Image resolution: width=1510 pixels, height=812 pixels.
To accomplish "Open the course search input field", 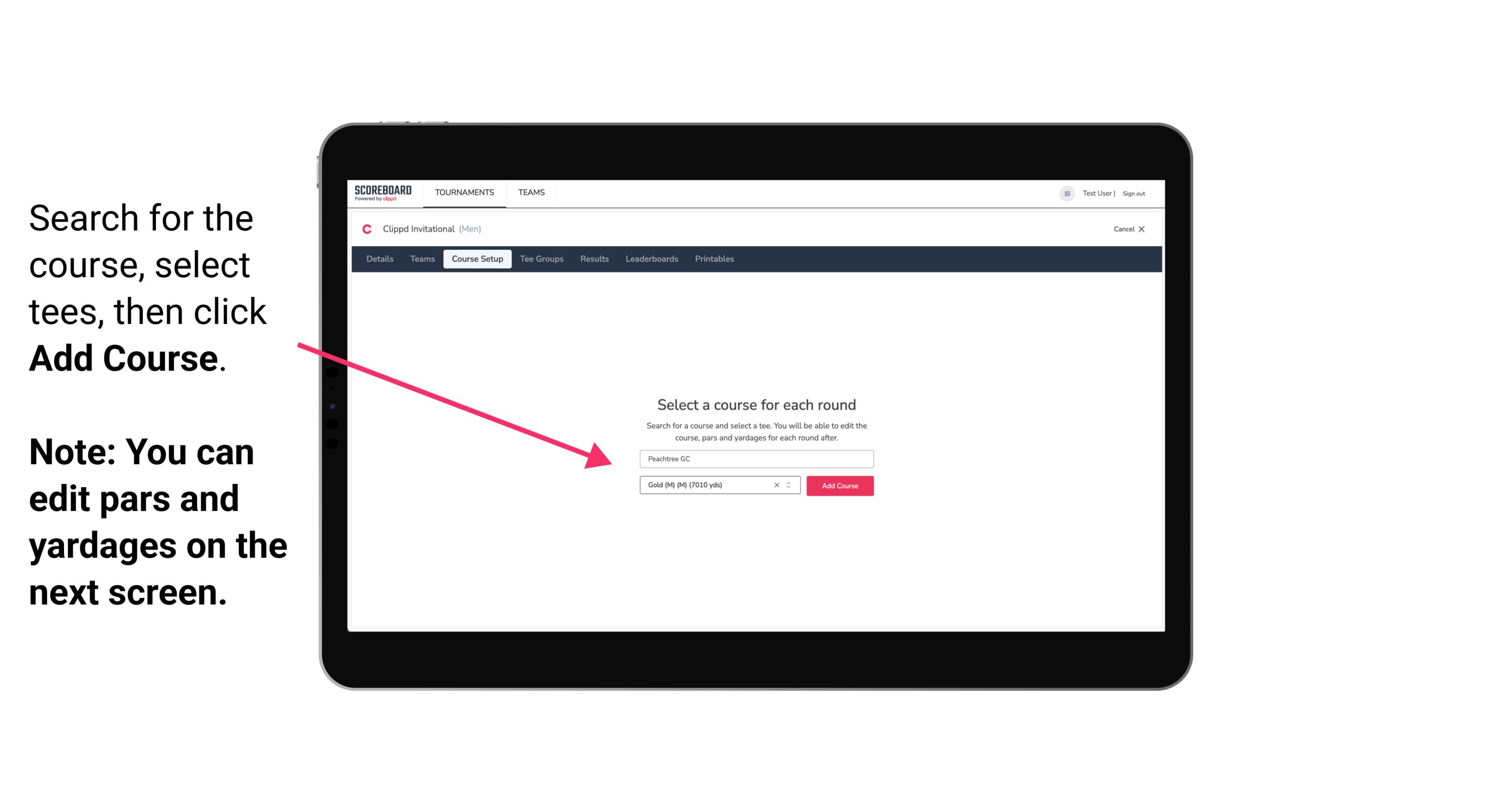I will (755, 458).
